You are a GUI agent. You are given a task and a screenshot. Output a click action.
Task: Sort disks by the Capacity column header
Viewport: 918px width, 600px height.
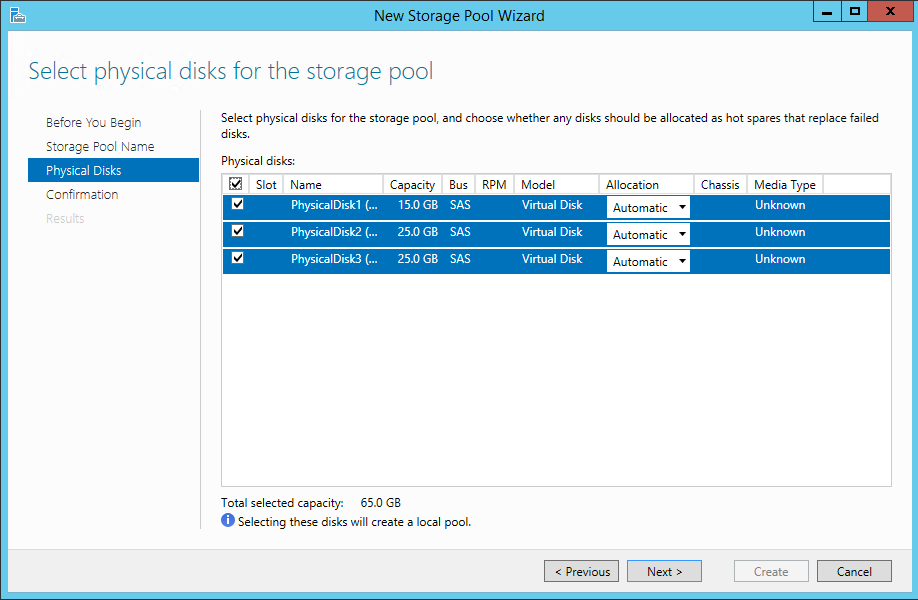[x=413, y=184]
